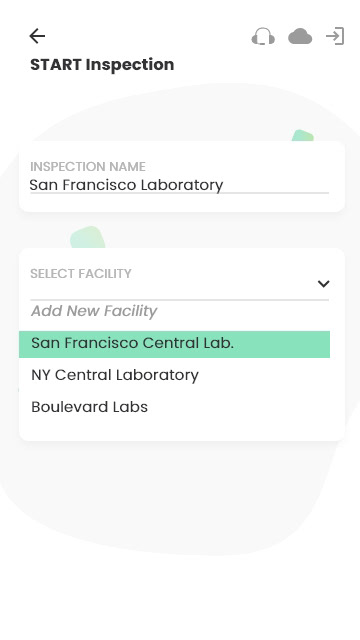Click the INSPECTION NAME label
360x640 pixels.
point(88,167)
